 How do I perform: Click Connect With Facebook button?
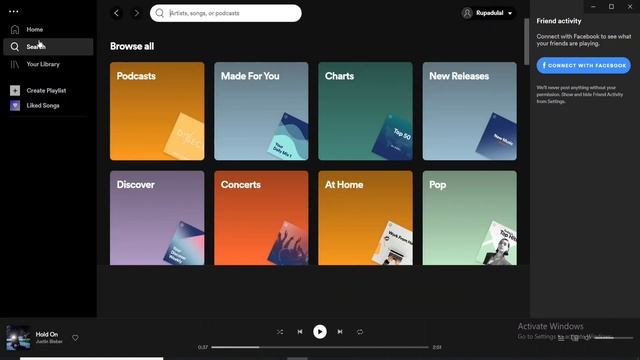tap(583, 65)
